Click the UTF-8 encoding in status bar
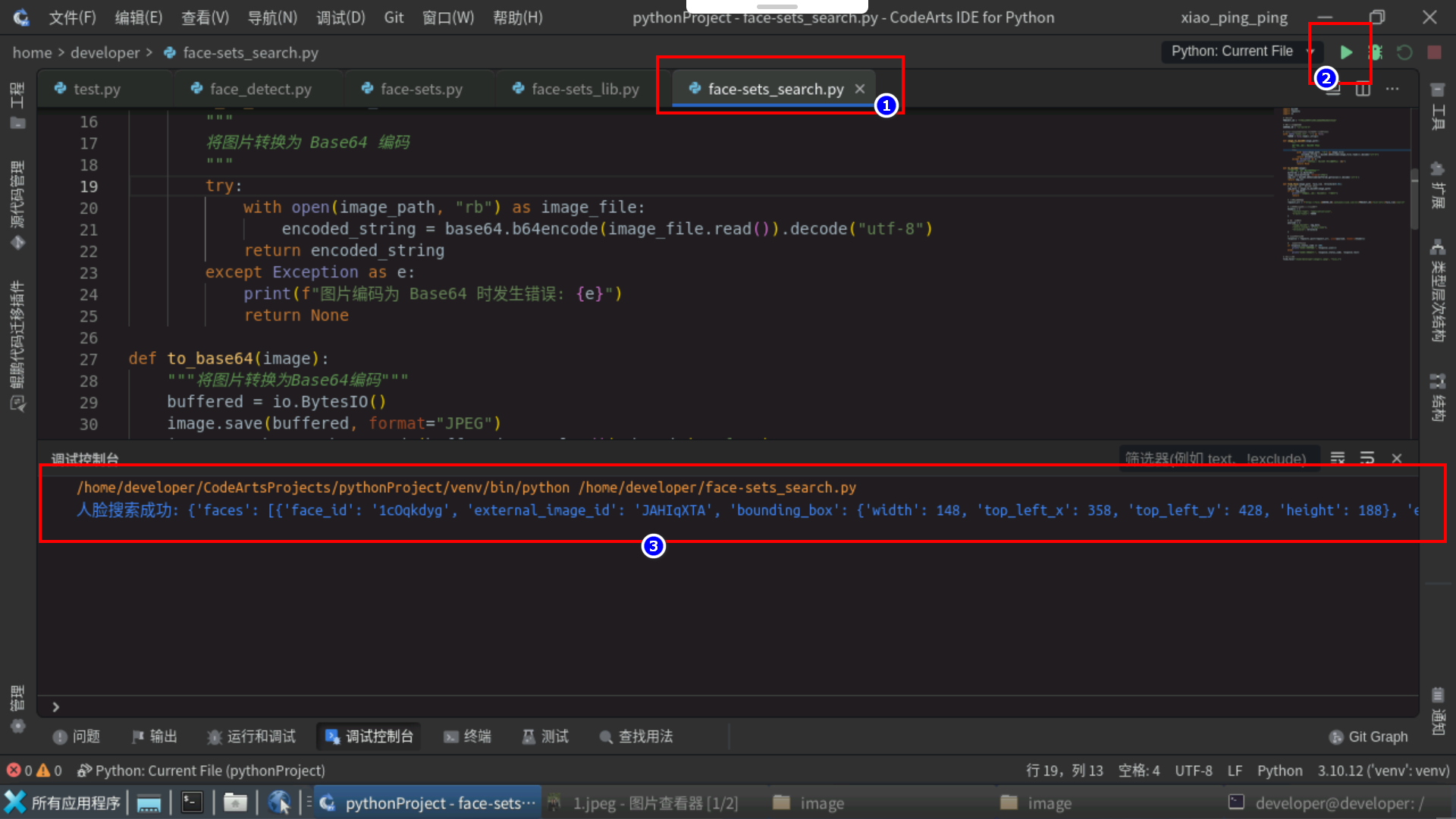 tap(1193, 770)
